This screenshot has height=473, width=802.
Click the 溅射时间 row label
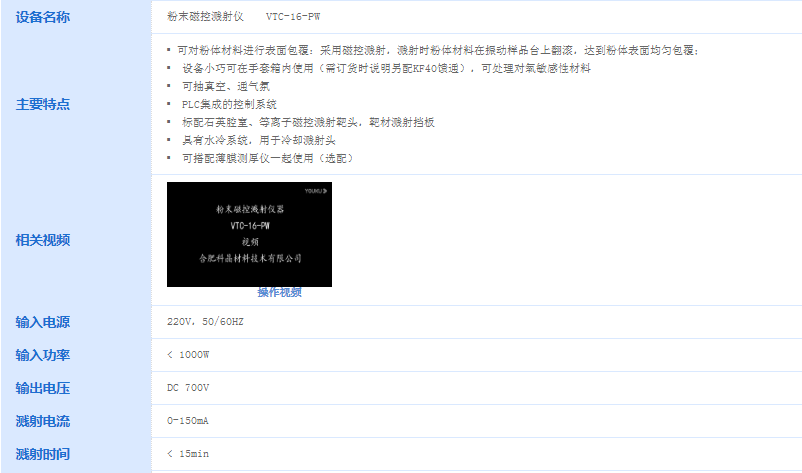click(42, 454)
